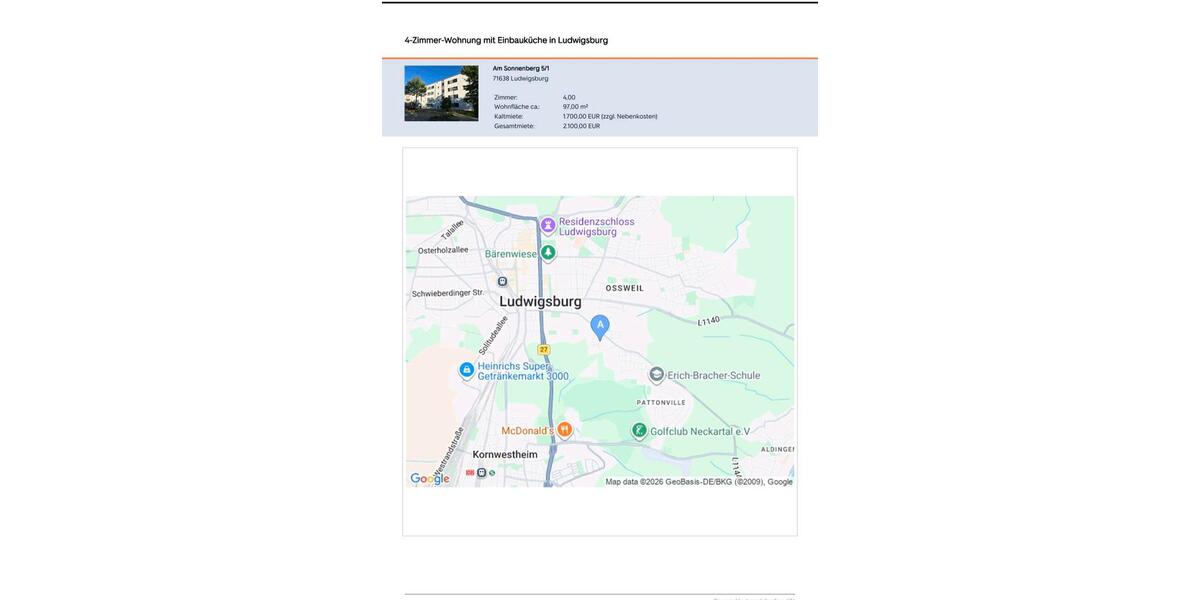The image size is (1200, 600).
Task: Click the 'Erich-Bracher-Schule' text label
Action: click(715, 376)
